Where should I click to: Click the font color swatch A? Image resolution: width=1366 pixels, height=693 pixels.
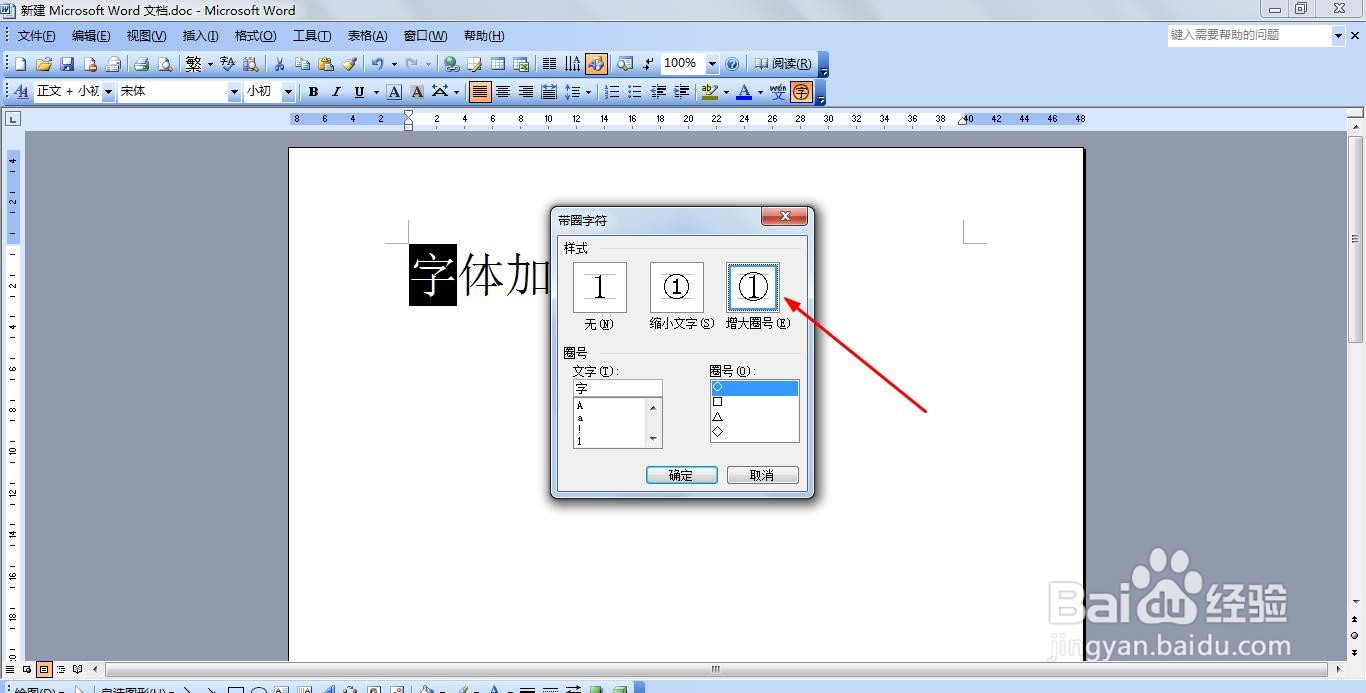pos(744,91)
